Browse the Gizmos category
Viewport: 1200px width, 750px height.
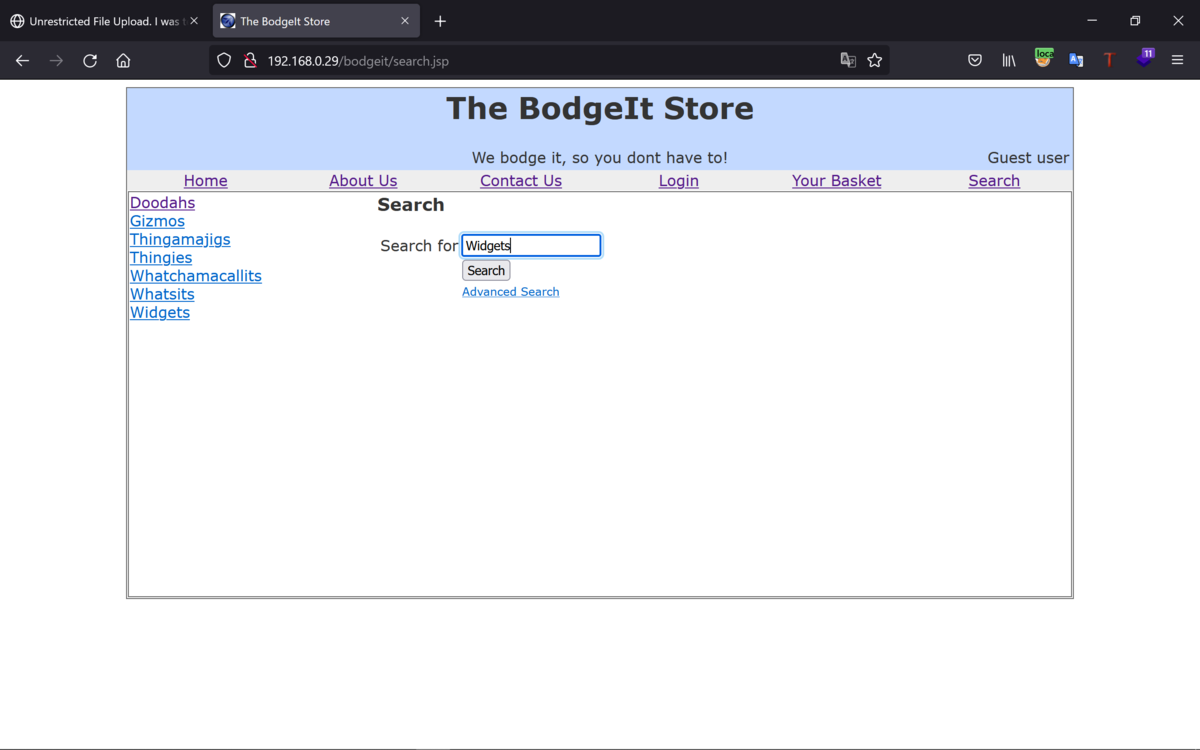click(157, 221)
